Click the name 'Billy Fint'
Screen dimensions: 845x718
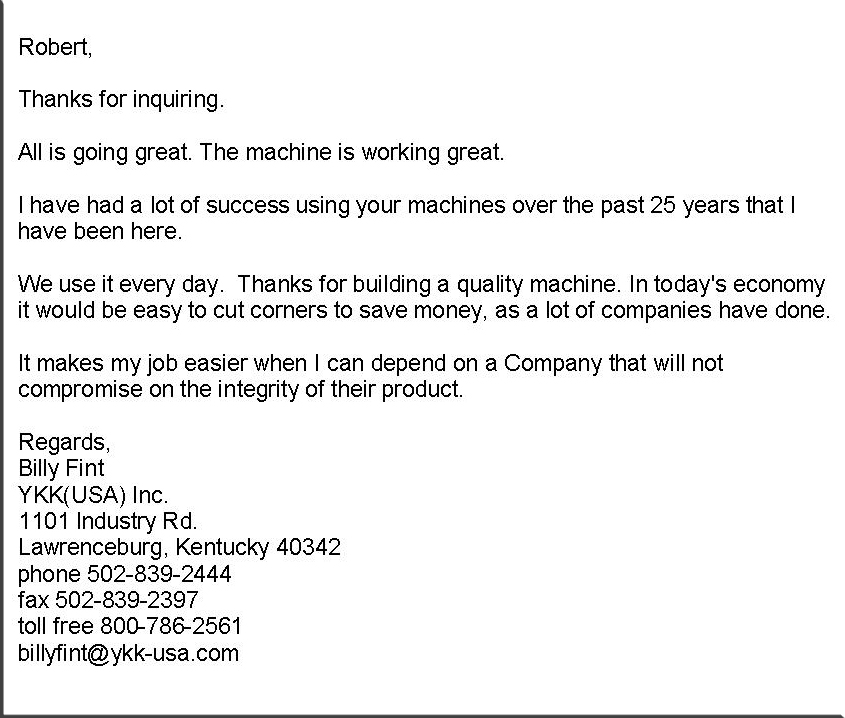click(x=61, y=469)
